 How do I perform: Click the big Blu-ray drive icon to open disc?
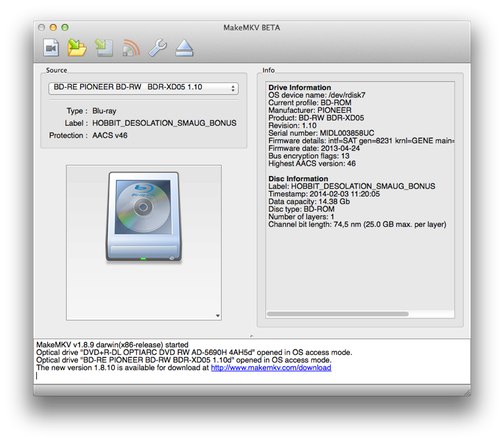tap(143, 216)
